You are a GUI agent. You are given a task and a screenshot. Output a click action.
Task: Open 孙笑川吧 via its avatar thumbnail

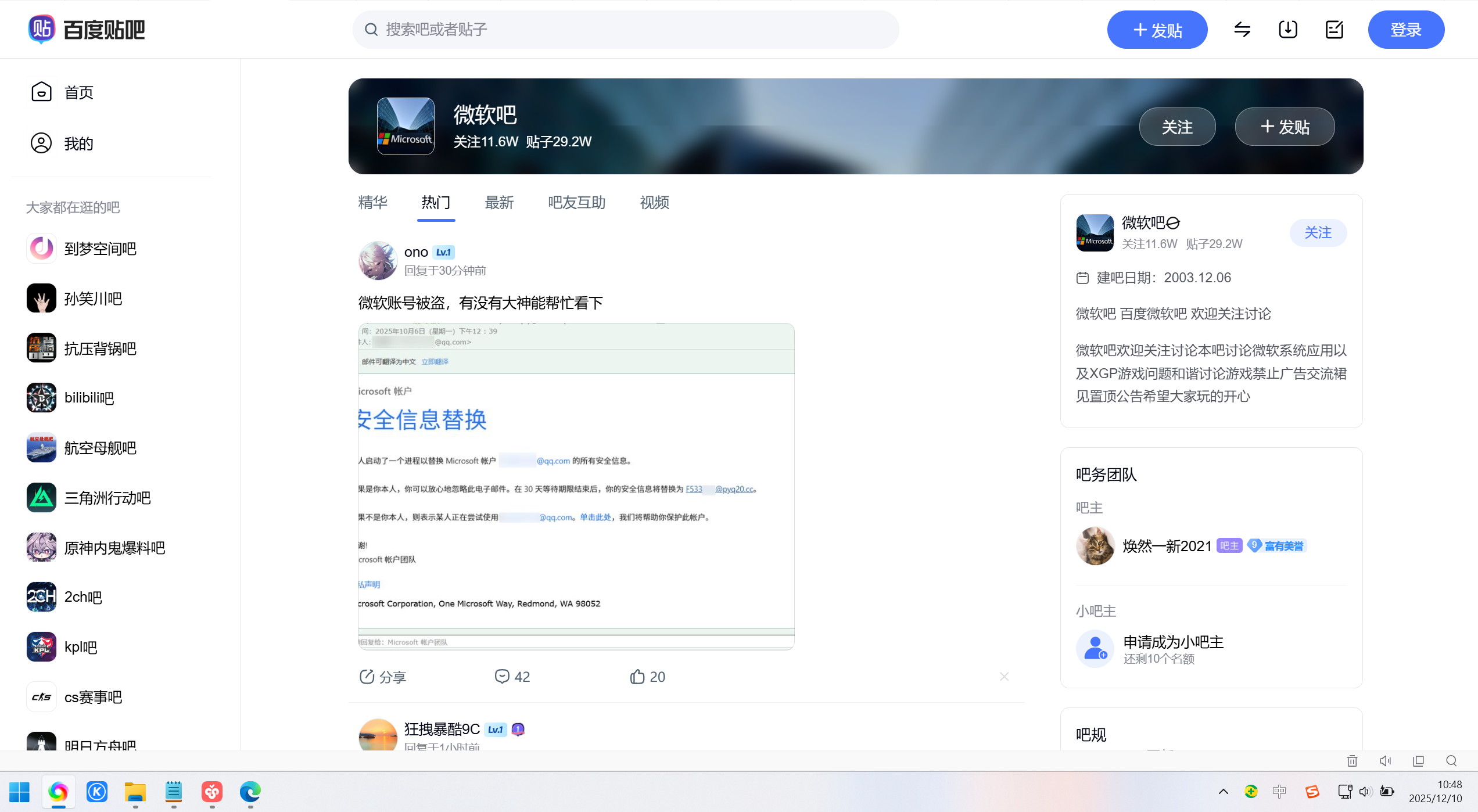[x=41, y=298]
